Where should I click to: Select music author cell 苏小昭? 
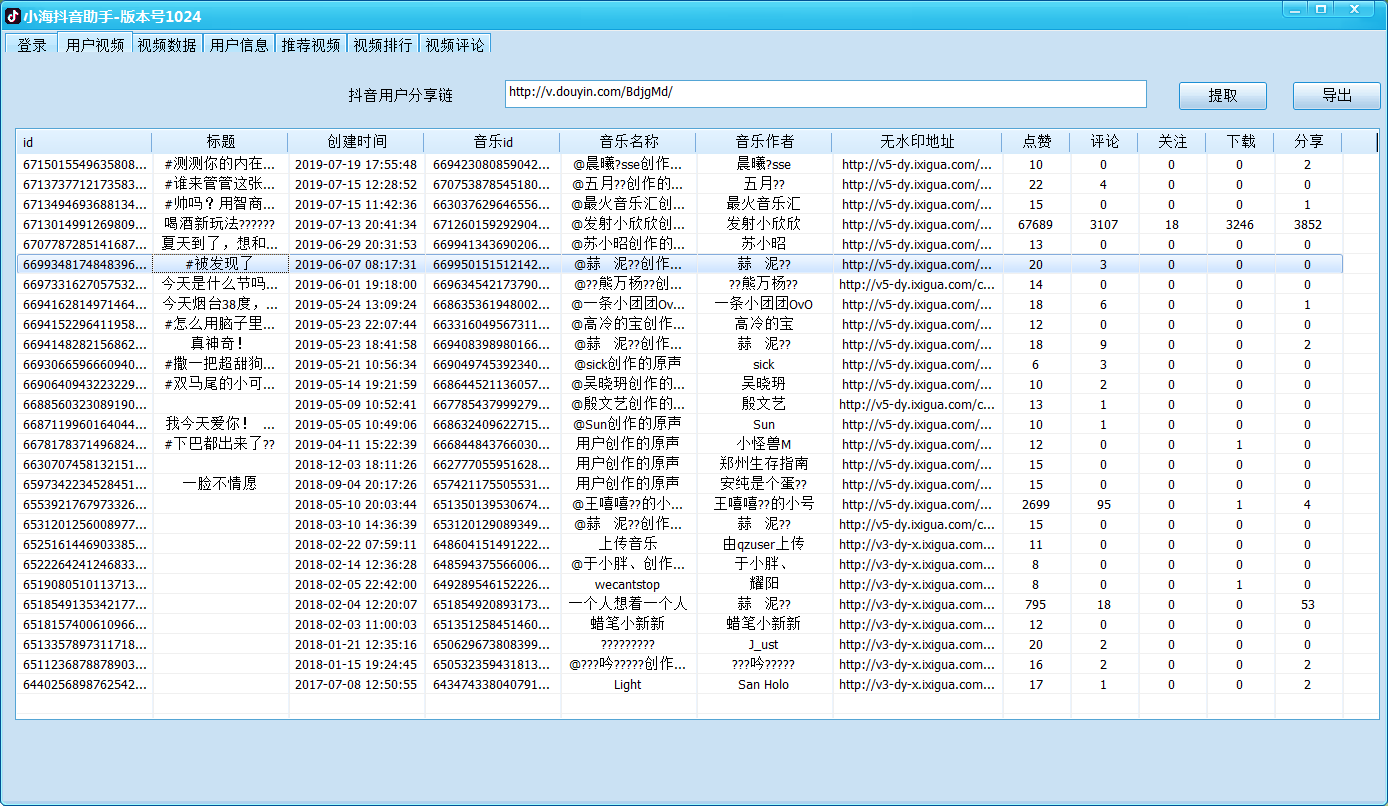click(x=765, y=244)
